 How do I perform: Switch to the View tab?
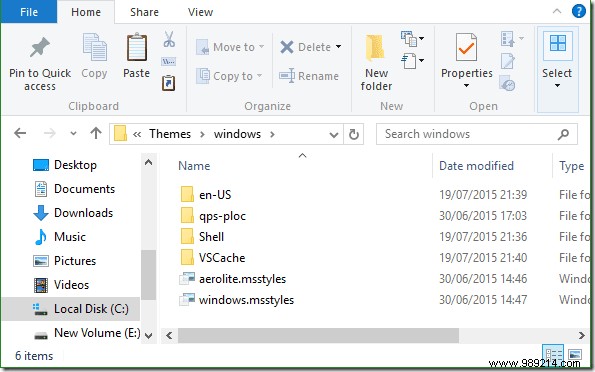(200, 12)
